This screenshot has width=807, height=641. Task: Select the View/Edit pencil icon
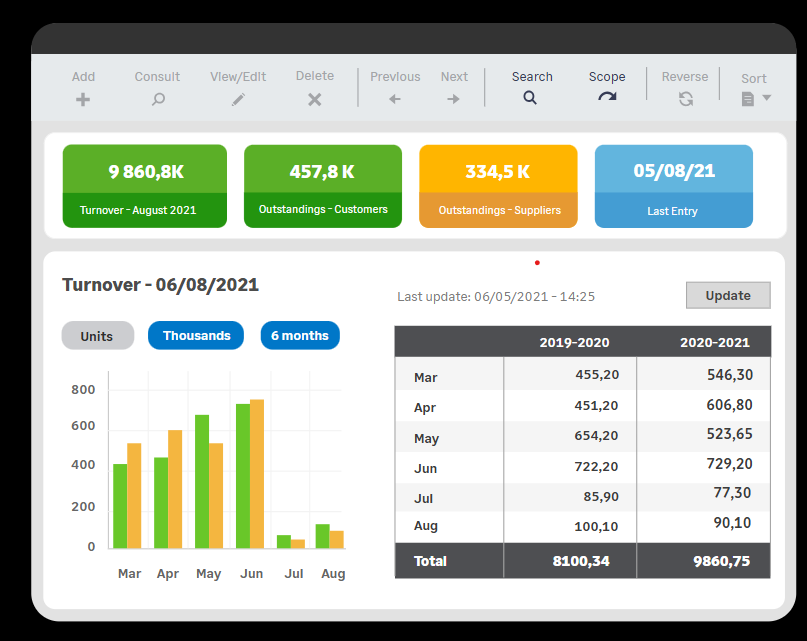(x=238, y=99)
